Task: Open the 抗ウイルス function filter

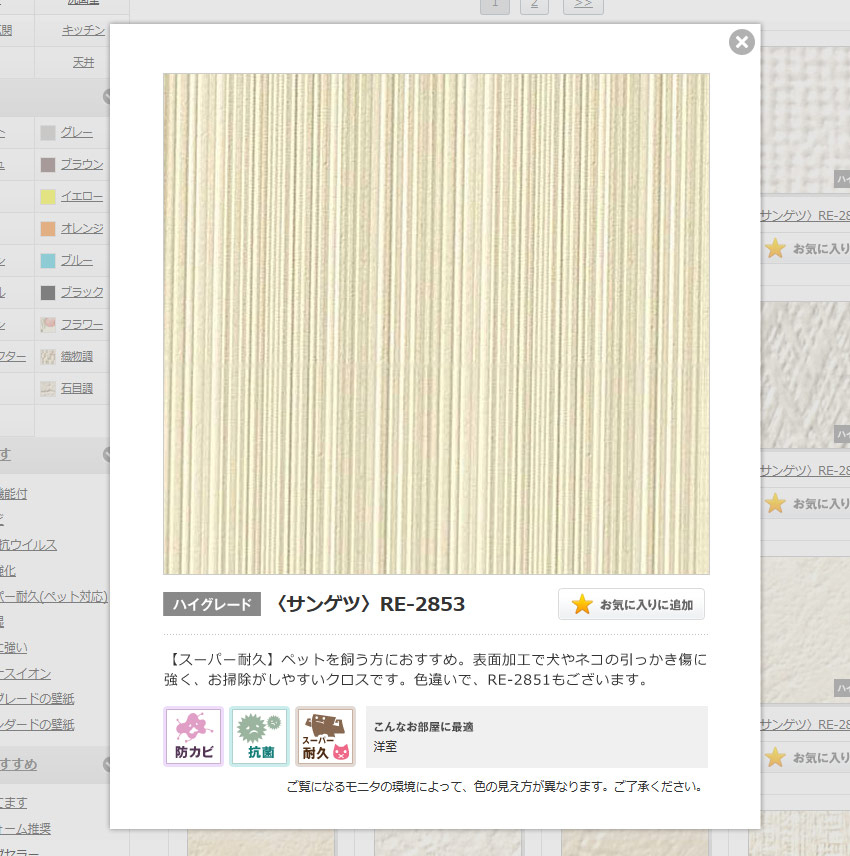Action: pos(28,544)
